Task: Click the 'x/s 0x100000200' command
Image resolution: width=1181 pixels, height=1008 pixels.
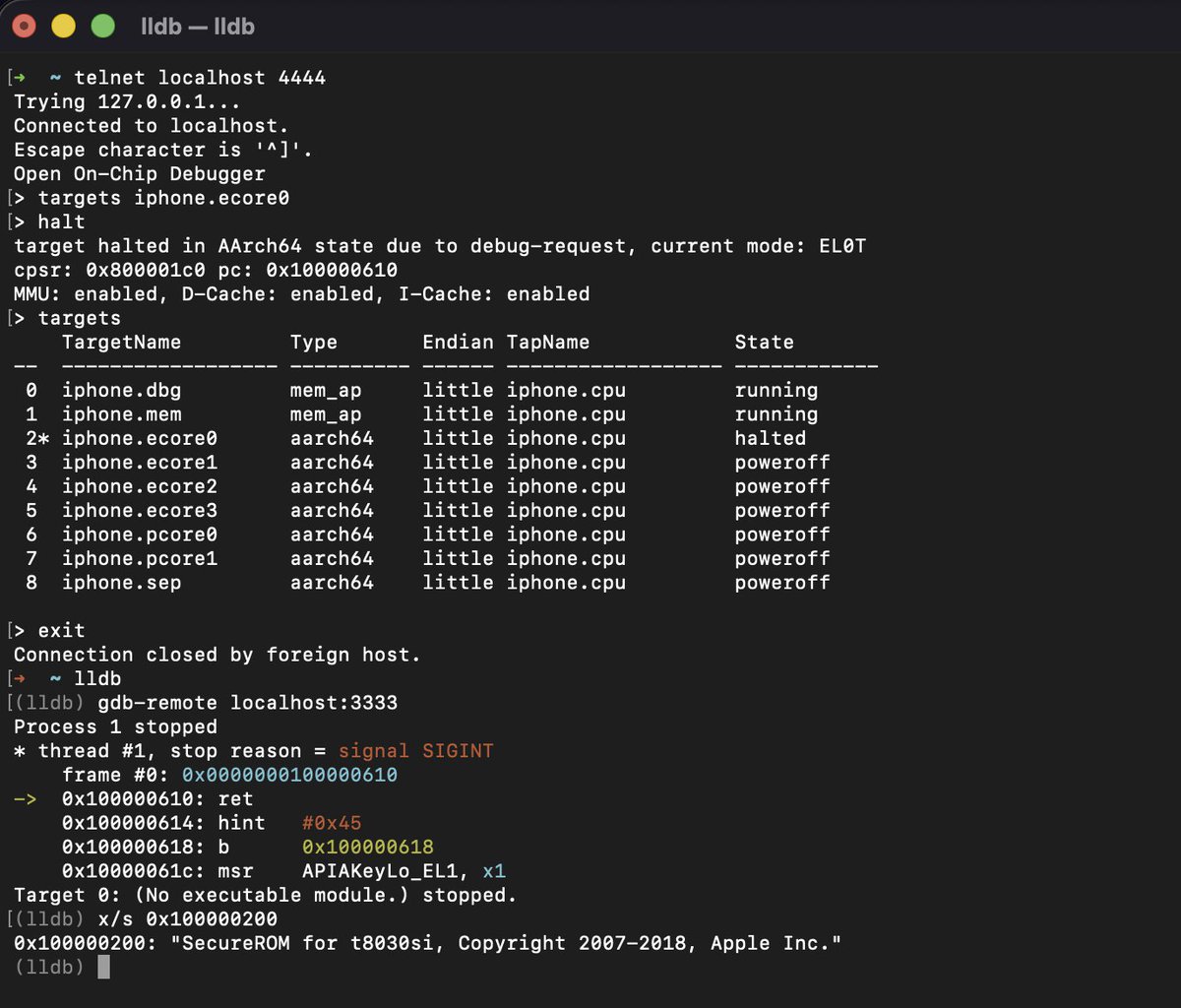Action: pyautogui.click(x=188, y=919)
